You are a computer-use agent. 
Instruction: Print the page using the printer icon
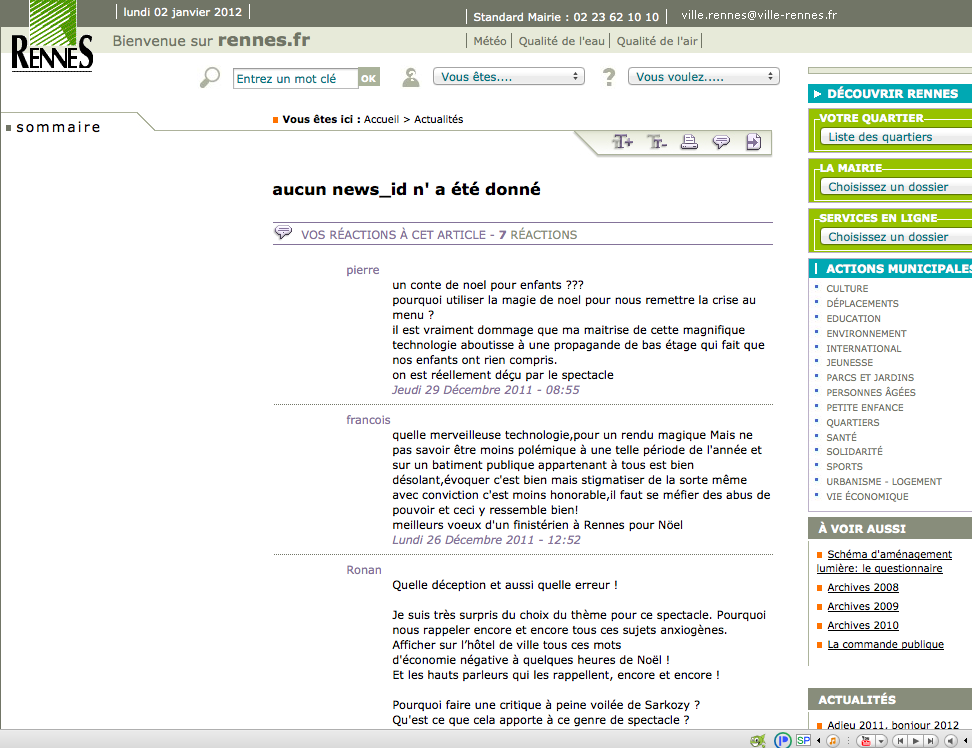pos(689,142)
